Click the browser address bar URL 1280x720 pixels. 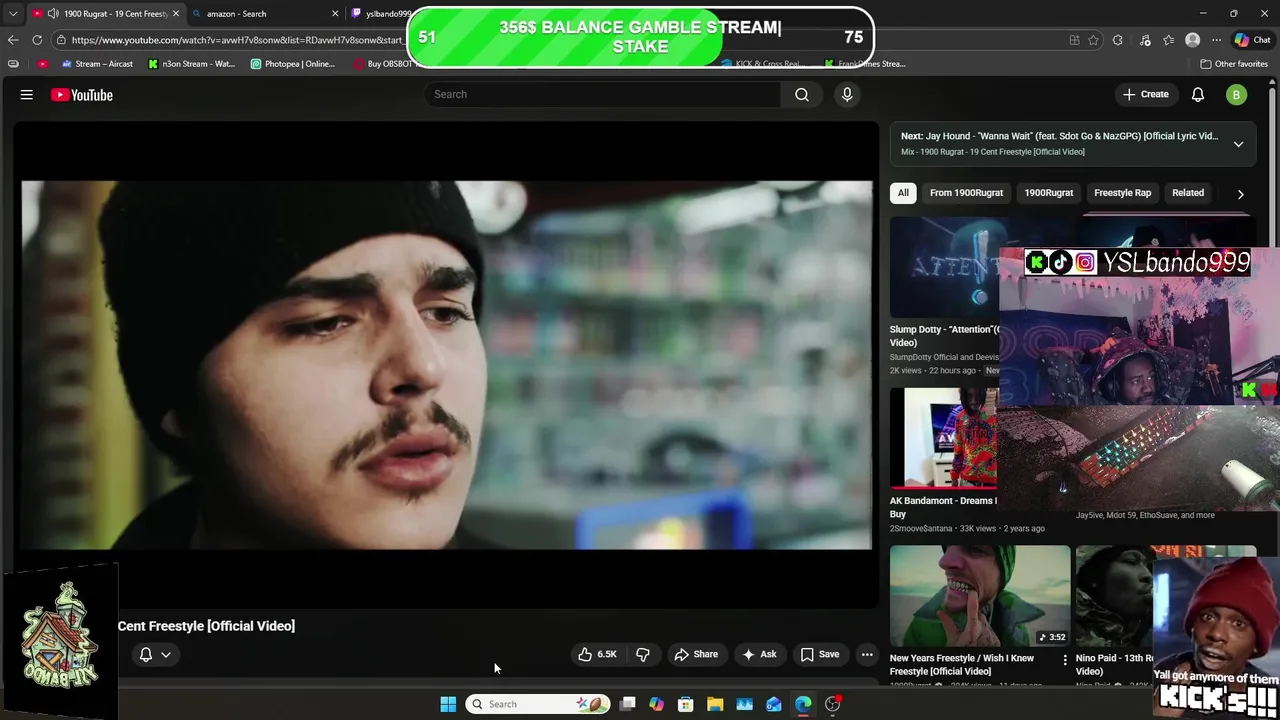tap(237, 40)
